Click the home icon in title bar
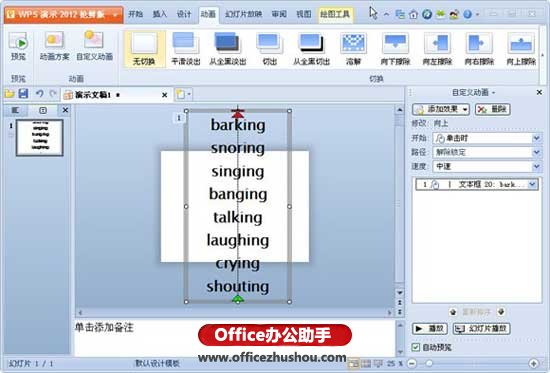Image resolution: width=550 pixels, height=373 pixels. [414, 14]
